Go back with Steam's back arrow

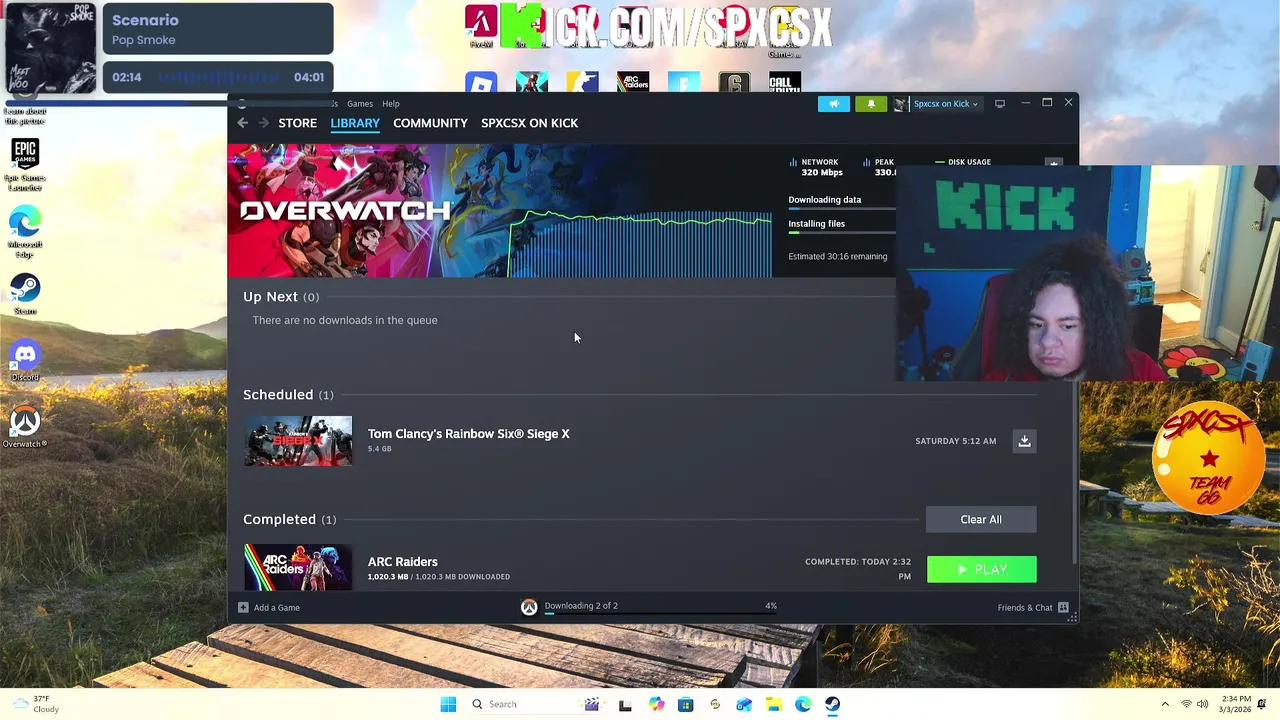(242, 123)
